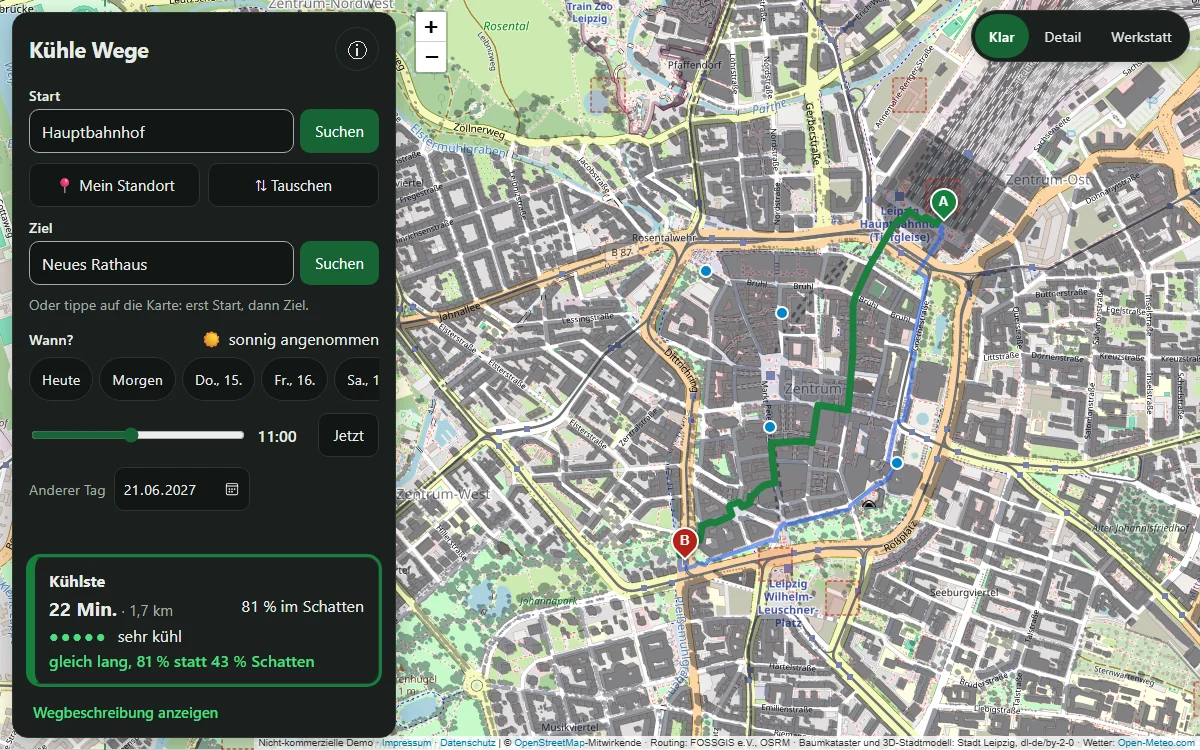Open the calendar icon in the date field
The height and width of the screenshot is (750, 1200).
coord(232,490)
